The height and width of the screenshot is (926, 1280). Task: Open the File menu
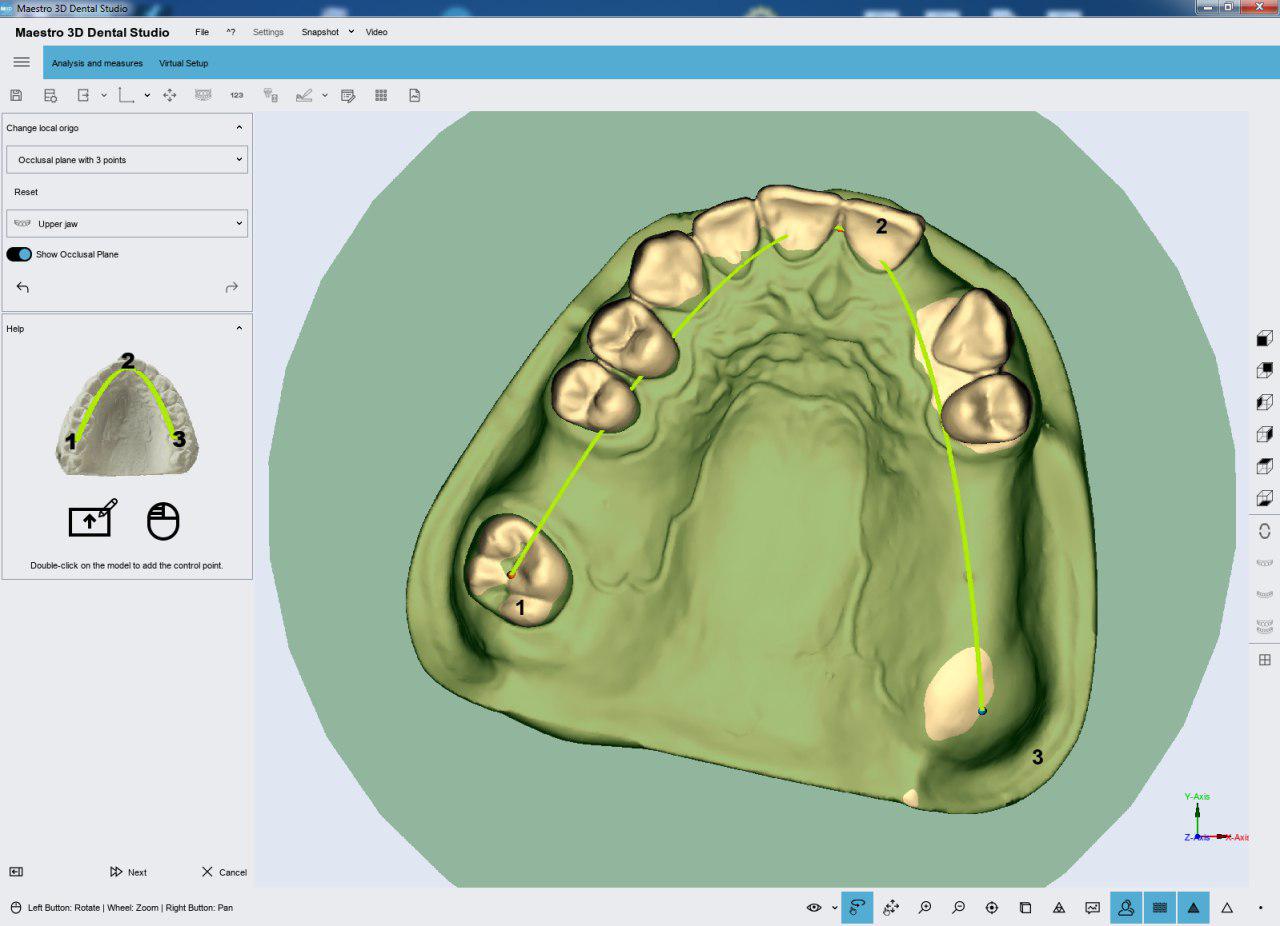coord(202,32)
